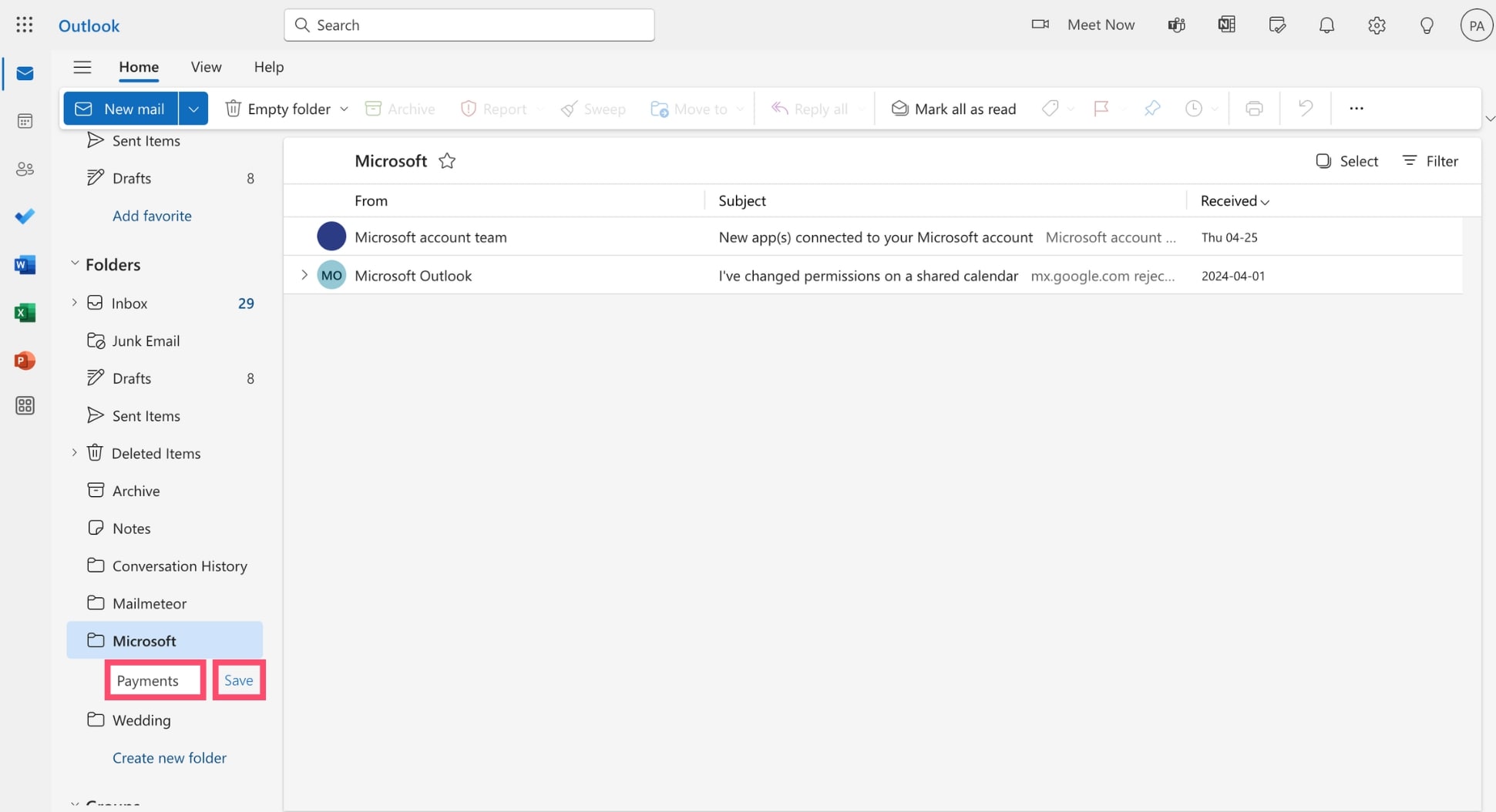
Task: Open People contacts in left rail
Action: pyautogui.click(x=25, y=169)
